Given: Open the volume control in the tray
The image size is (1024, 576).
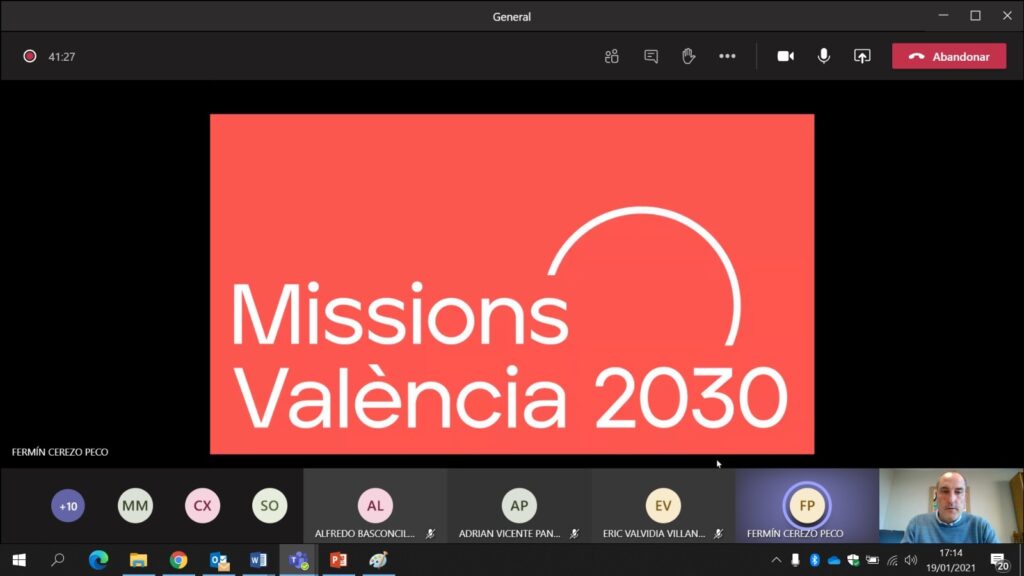Looking at the screenshot, I should [x=911, y=560].
